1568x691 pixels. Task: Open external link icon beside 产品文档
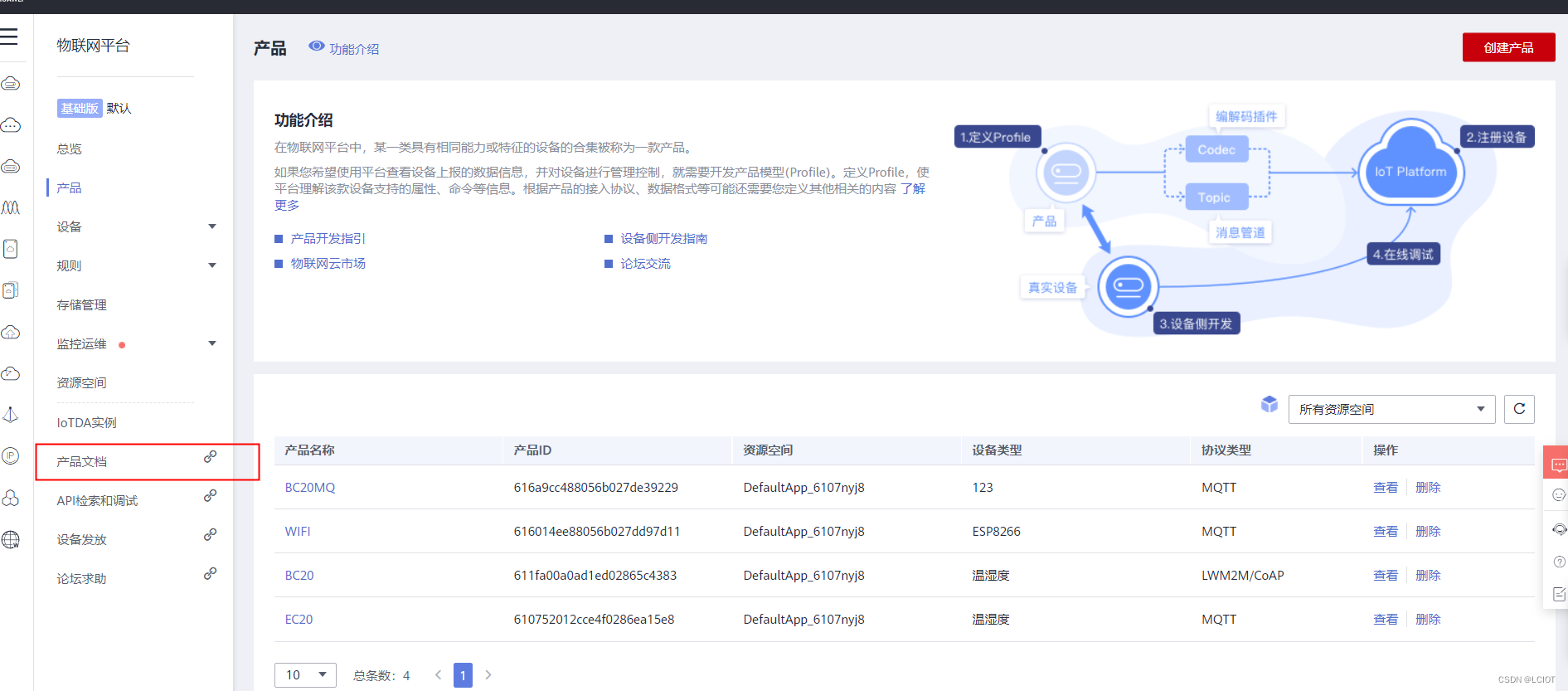click(x=211, y=456)
